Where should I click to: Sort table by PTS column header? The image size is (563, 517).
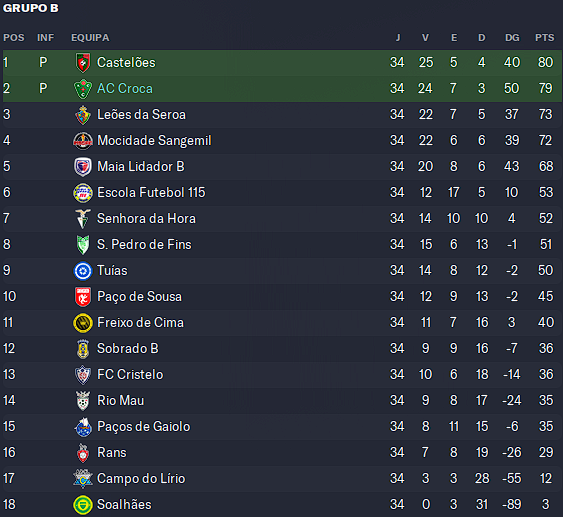545,38
